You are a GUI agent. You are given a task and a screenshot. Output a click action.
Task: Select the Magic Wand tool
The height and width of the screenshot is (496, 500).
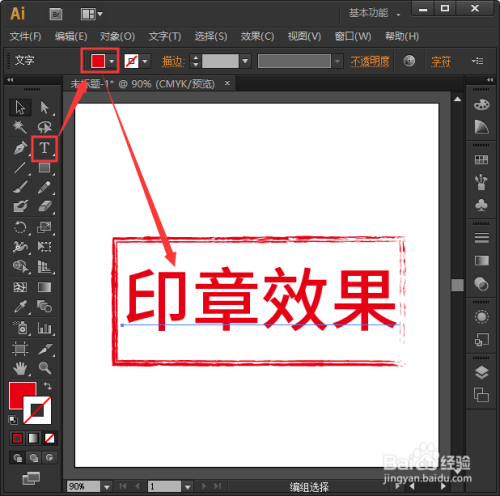pyautogui.click(x=20, y=127)
